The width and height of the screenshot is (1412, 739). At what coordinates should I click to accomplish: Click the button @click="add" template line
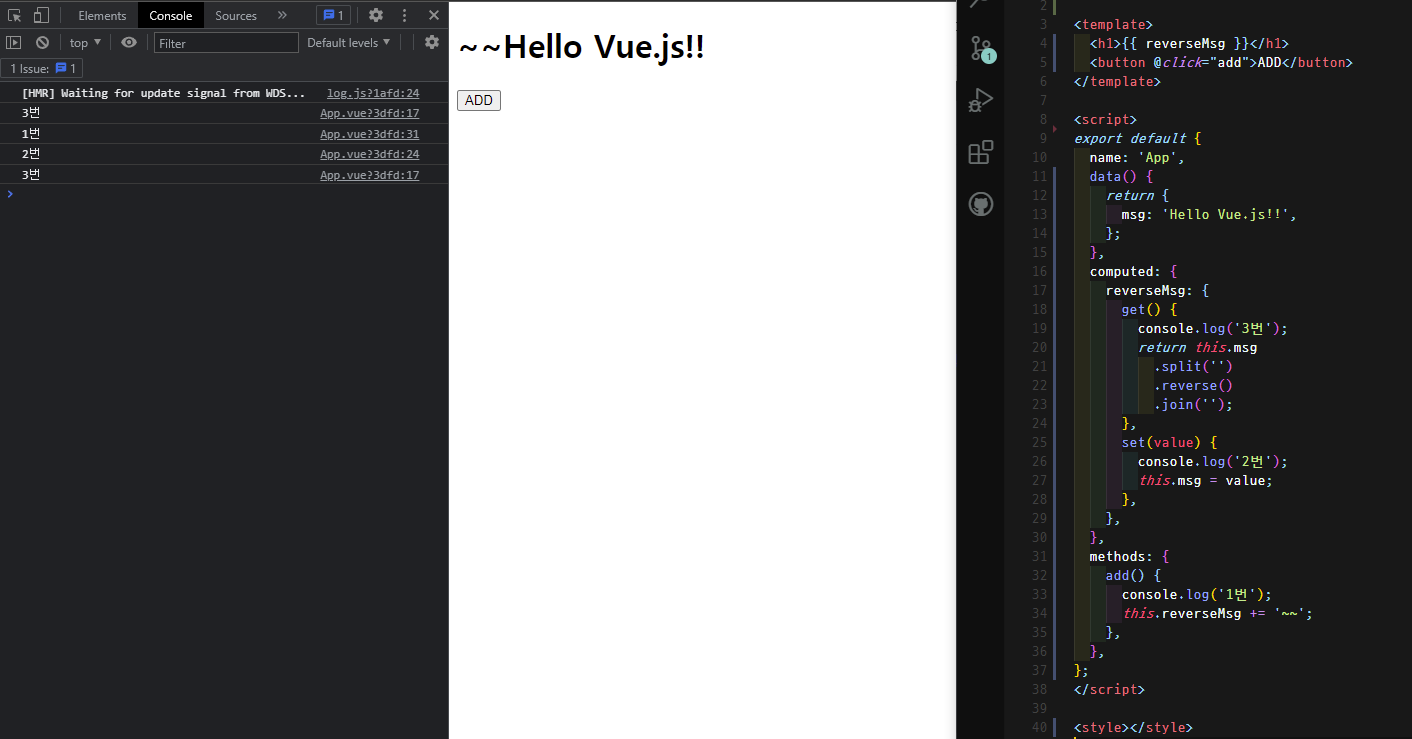(x=1221, y=62)
